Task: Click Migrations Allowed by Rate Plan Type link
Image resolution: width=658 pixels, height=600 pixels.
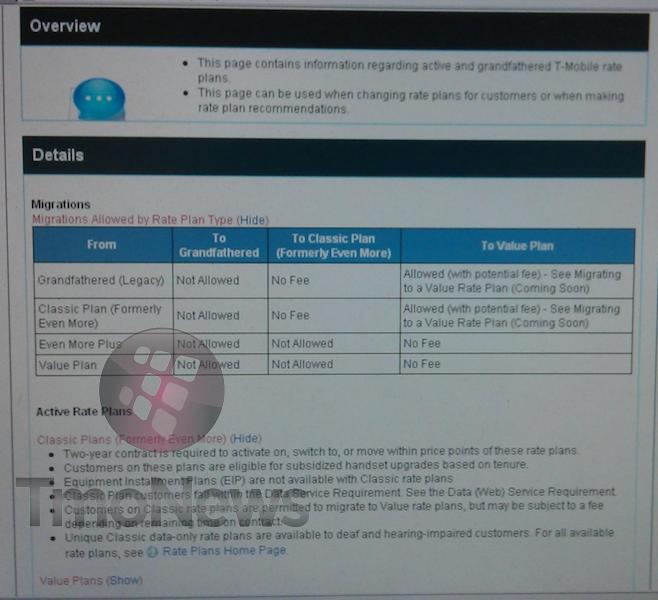Action: pyautogui.click(x=133, y=219)
